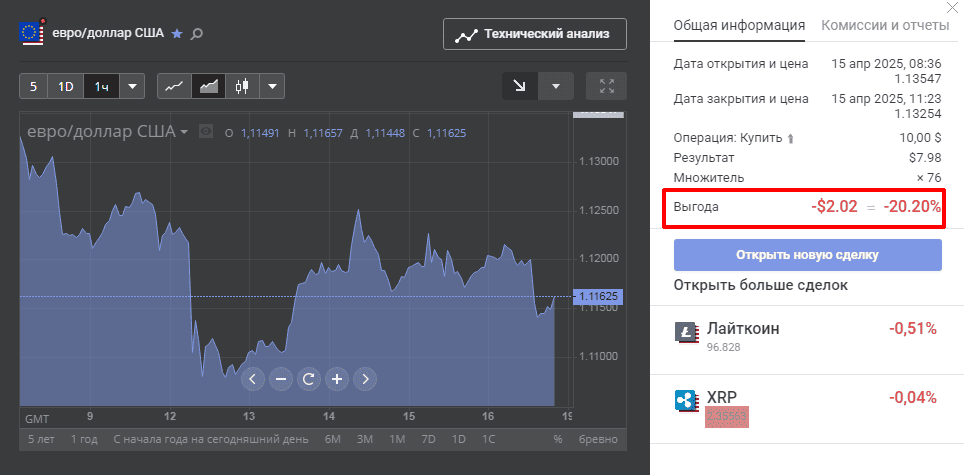Shift chart right with the arrow button
Screen dimensions: 964x475
[x=365, y=379]
